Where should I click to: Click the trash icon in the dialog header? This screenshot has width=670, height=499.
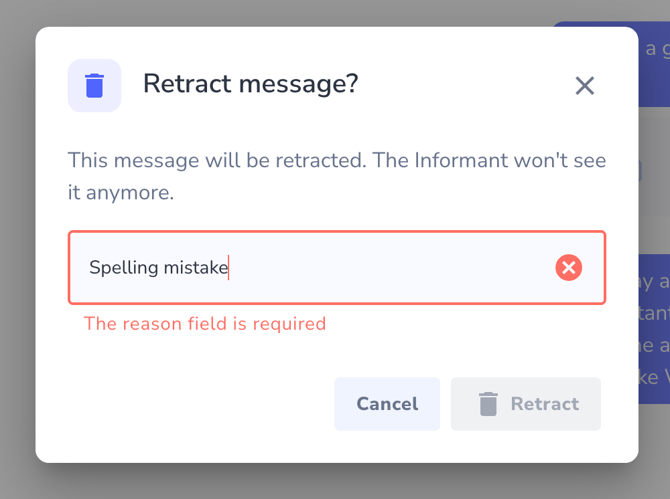coord(94,85)
